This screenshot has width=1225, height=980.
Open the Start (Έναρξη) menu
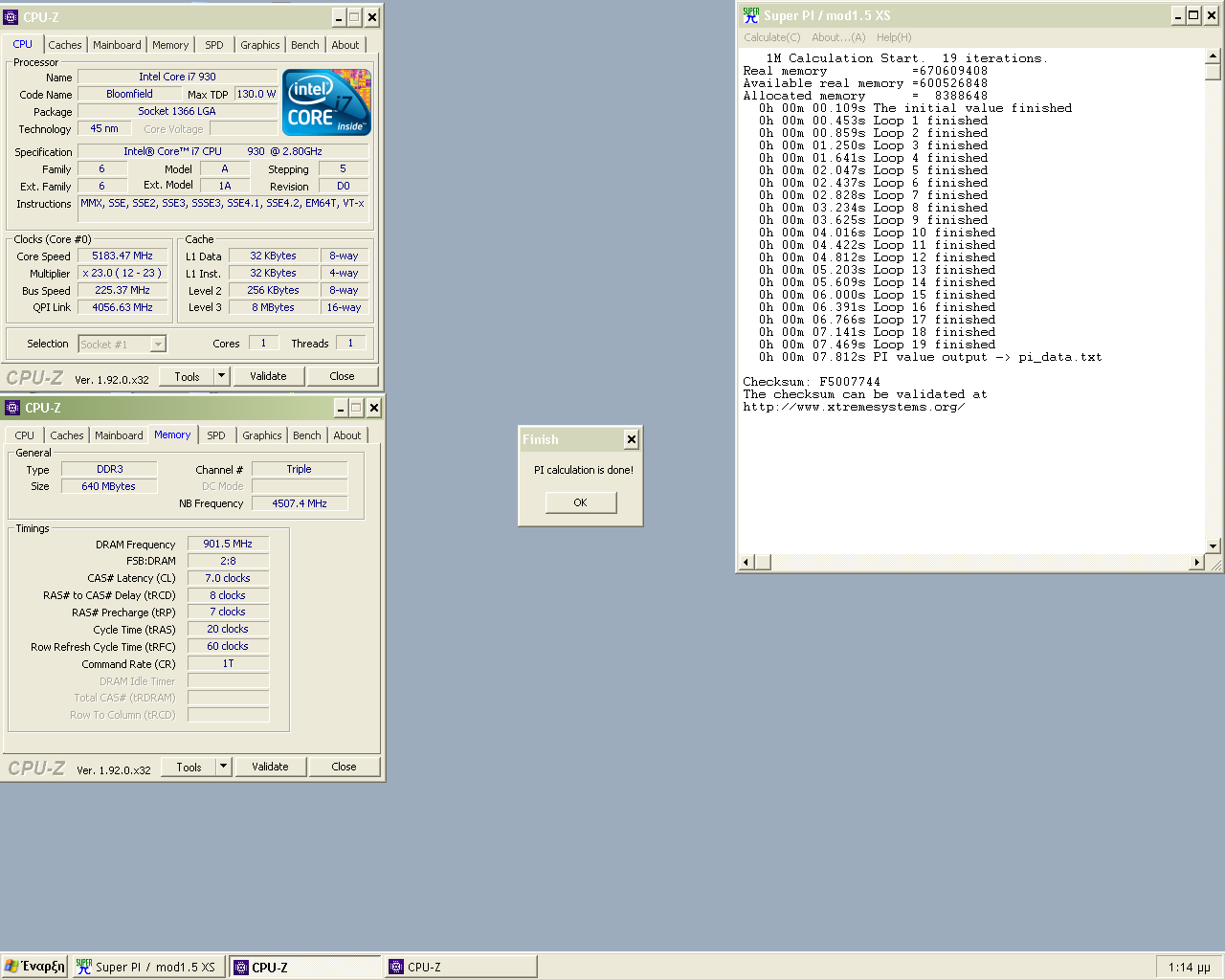point(34,967)
